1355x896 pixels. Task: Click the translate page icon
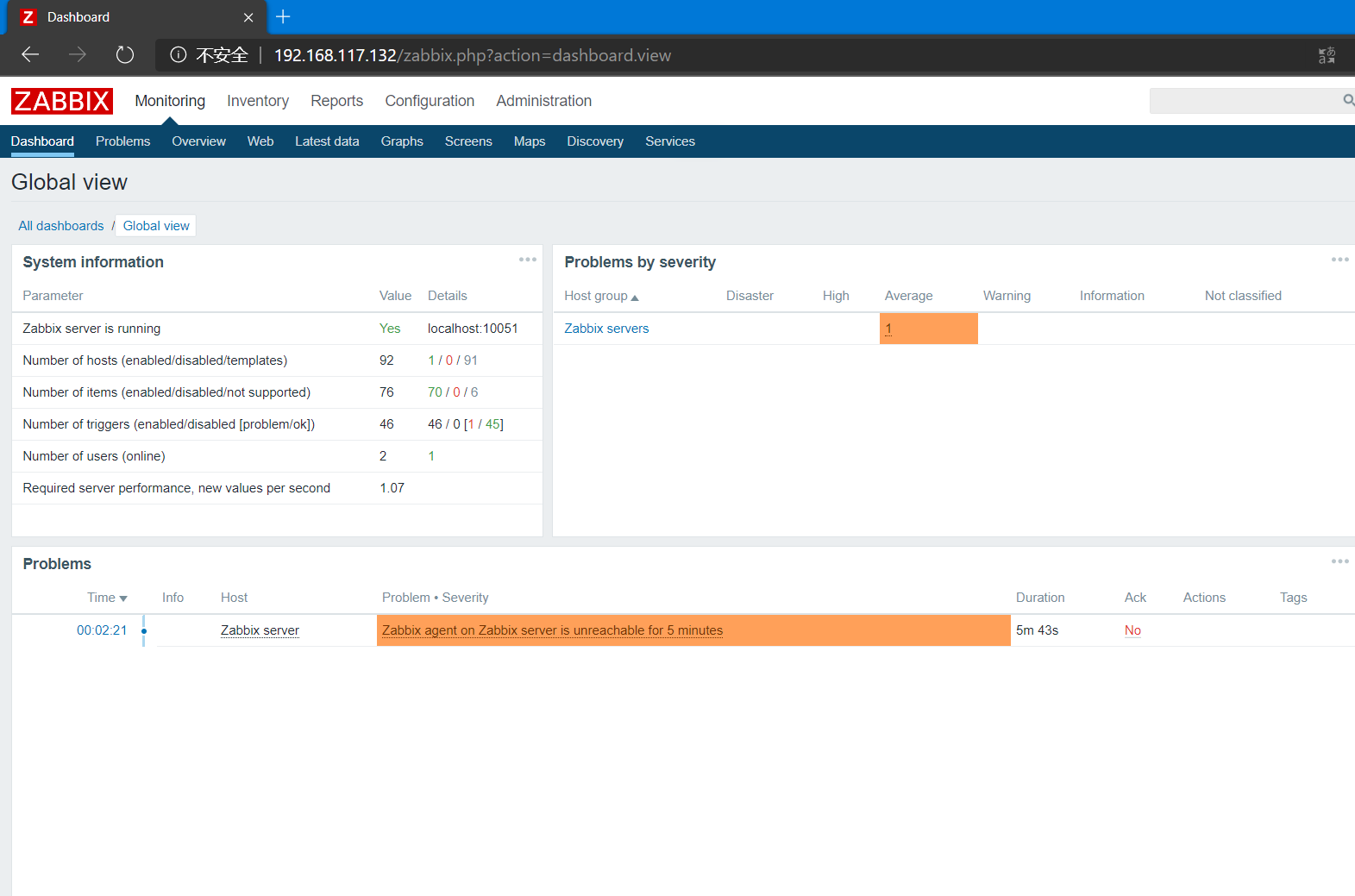click(1327, 55)
